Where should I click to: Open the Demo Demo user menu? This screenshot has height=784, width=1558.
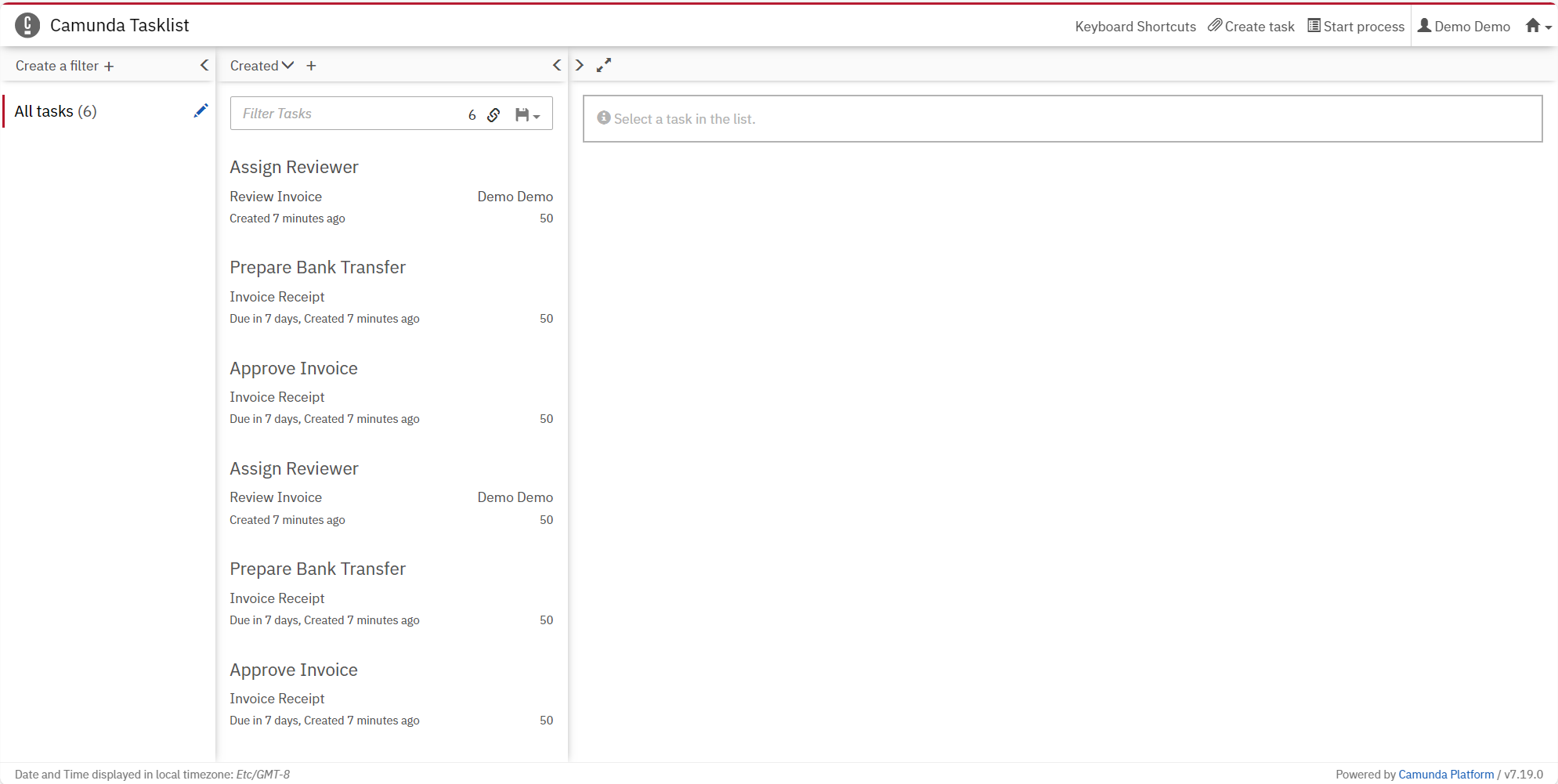click(x=1463, y=27)
